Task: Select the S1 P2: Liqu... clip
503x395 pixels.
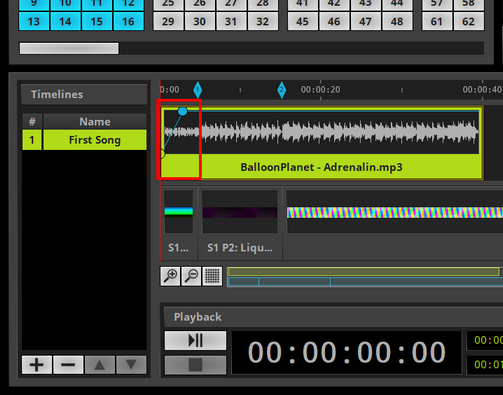Action: tap(240, 223)
